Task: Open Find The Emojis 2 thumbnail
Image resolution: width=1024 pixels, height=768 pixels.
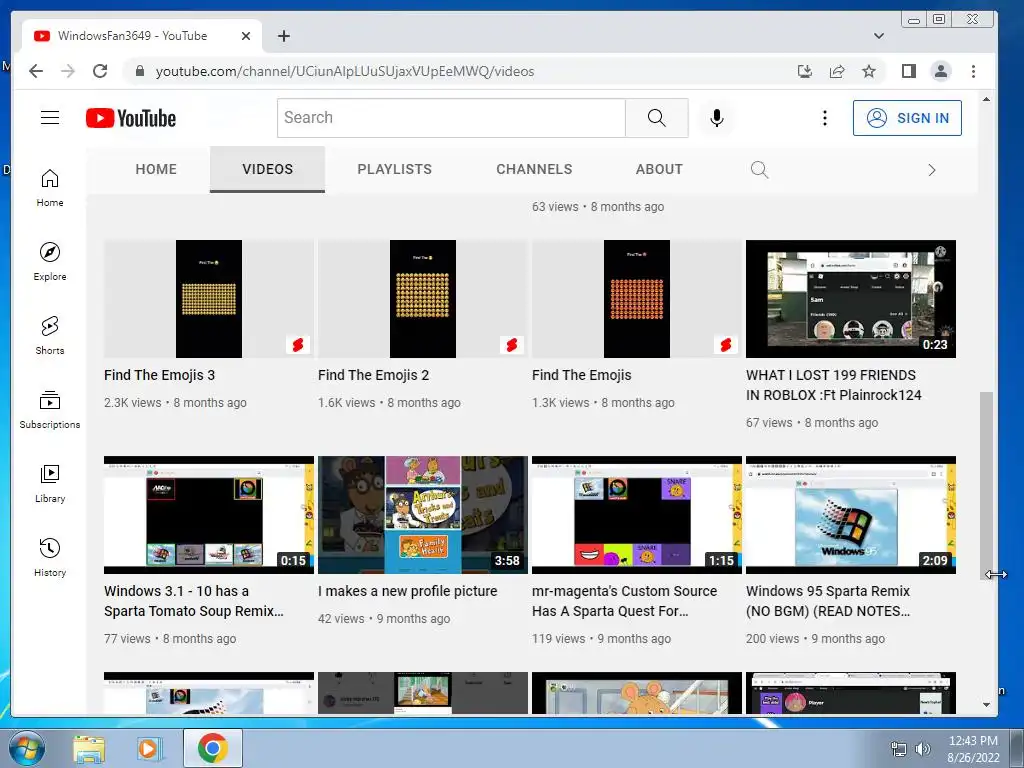Action: pos(423,298)
